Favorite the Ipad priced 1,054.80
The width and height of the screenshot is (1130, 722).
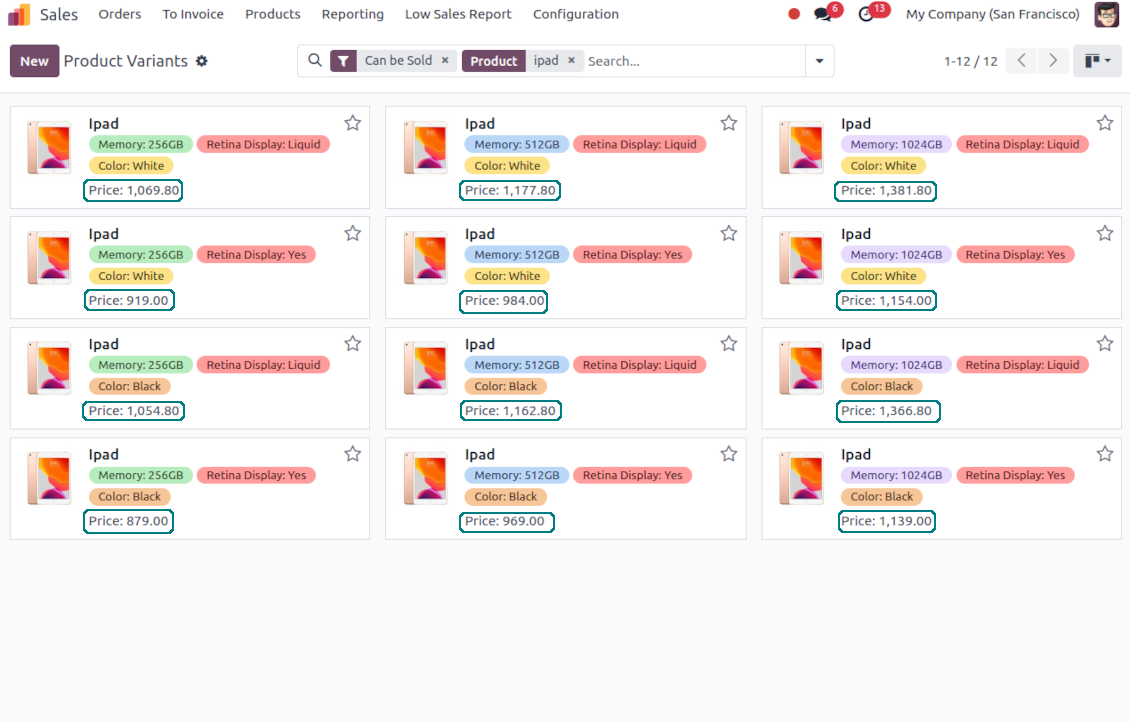pyautogui.click(x=352, y=344)
